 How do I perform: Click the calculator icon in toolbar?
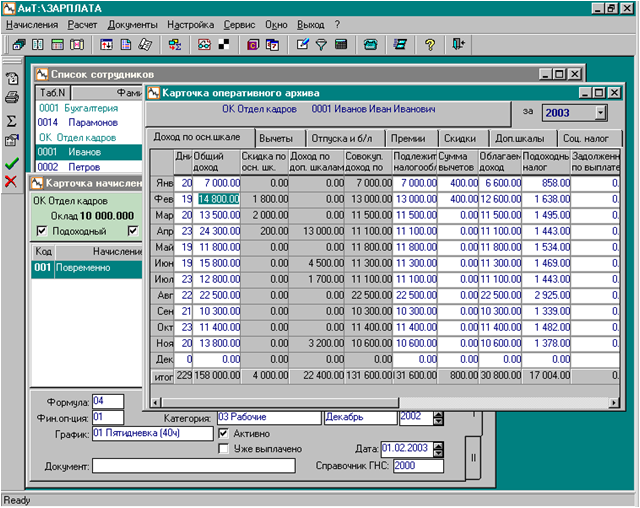[341, 45]
